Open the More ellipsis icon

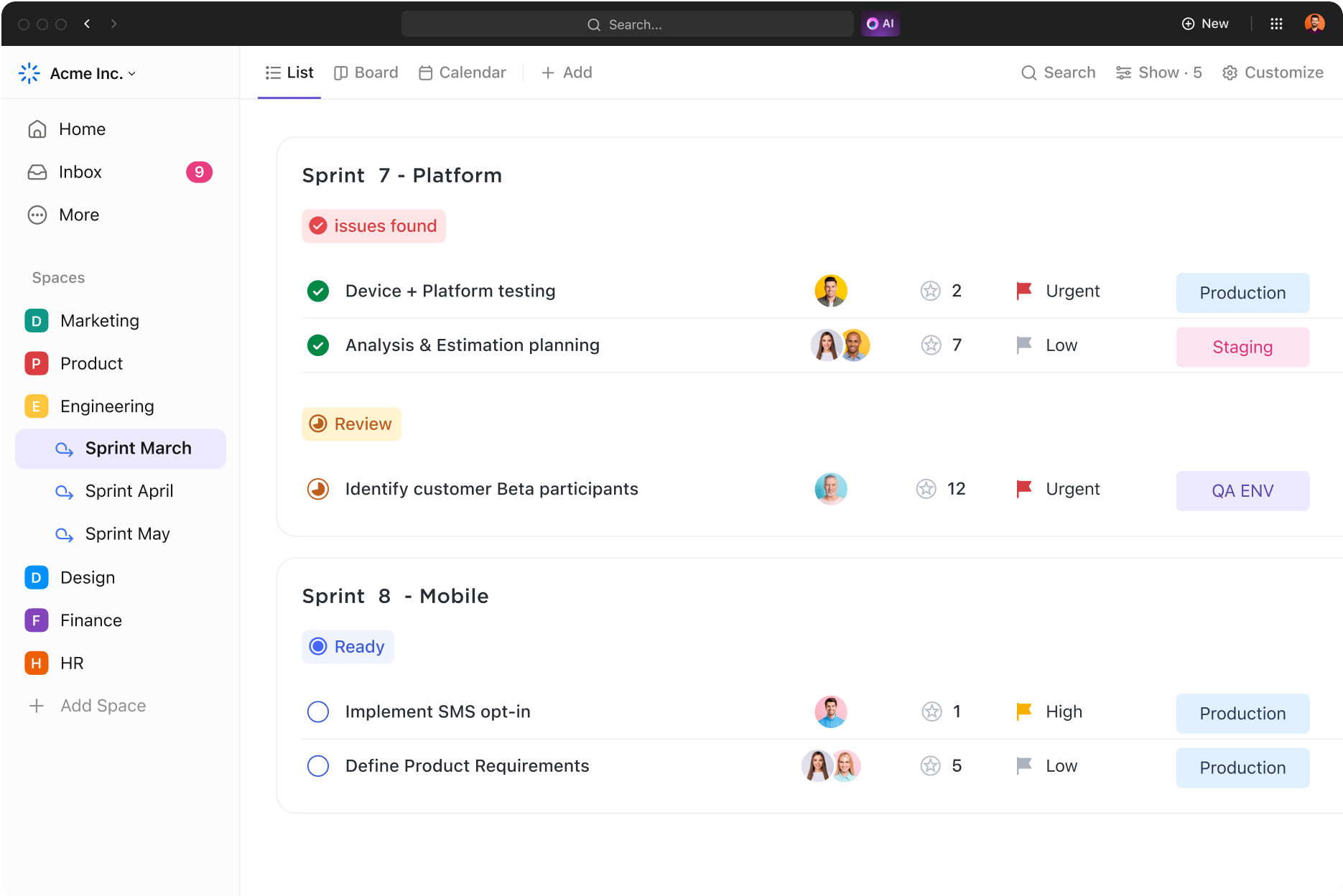[37, 215]
